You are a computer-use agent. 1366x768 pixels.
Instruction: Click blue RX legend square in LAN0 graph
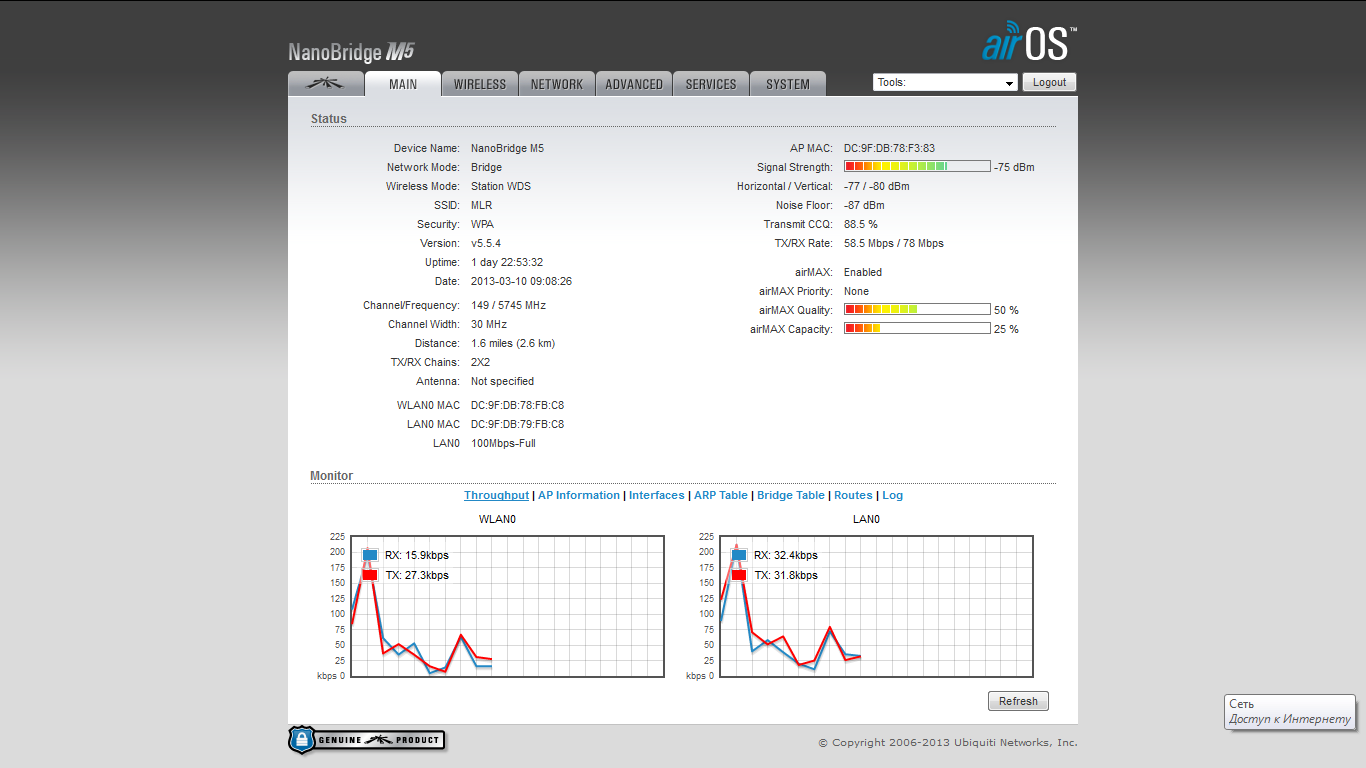click(739, 555)
